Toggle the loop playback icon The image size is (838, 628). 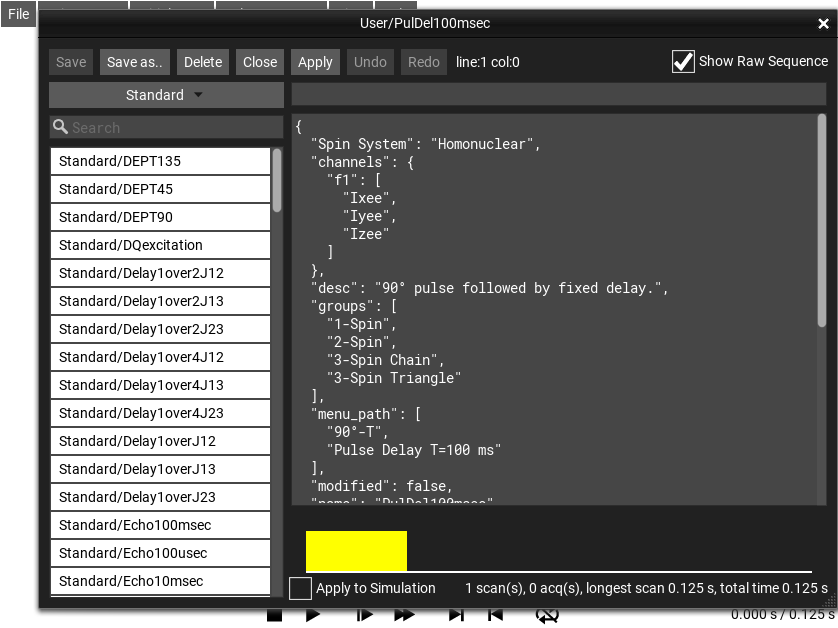click(546, 616)
